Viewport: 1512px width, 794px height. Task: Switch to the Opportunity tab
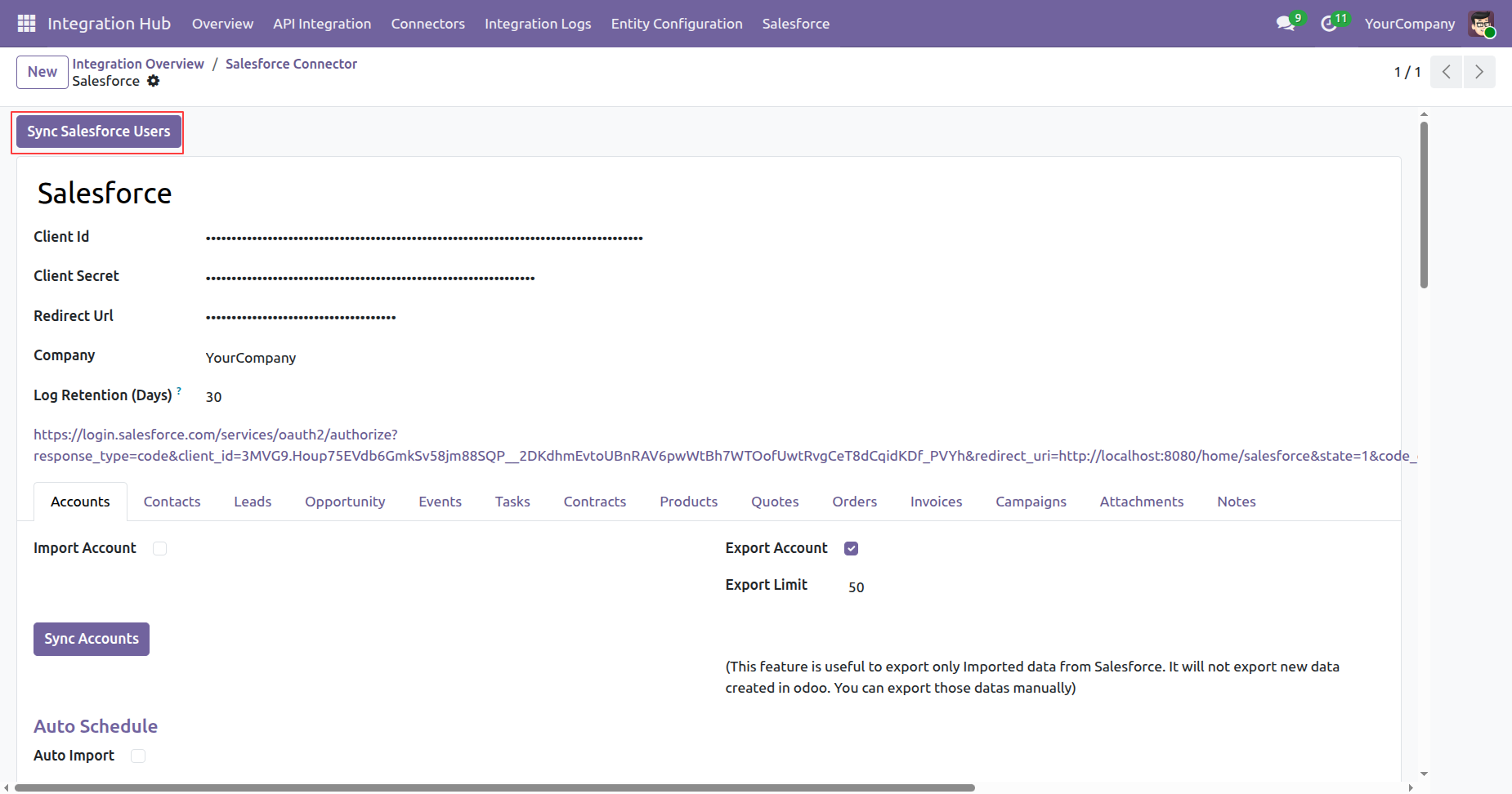tap(345, 502)
